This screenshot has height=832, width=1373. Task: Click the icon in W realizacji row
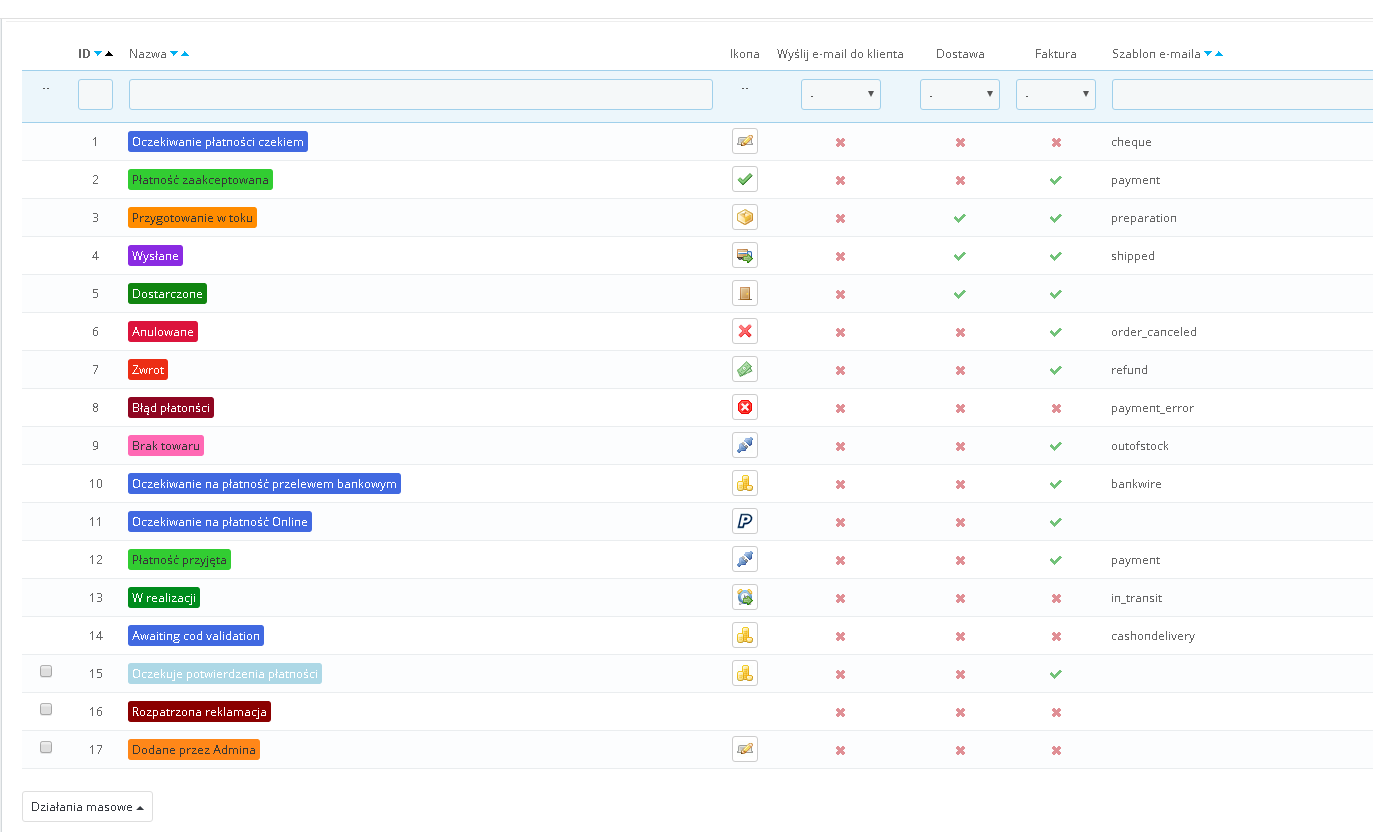[x=744, y=598]
